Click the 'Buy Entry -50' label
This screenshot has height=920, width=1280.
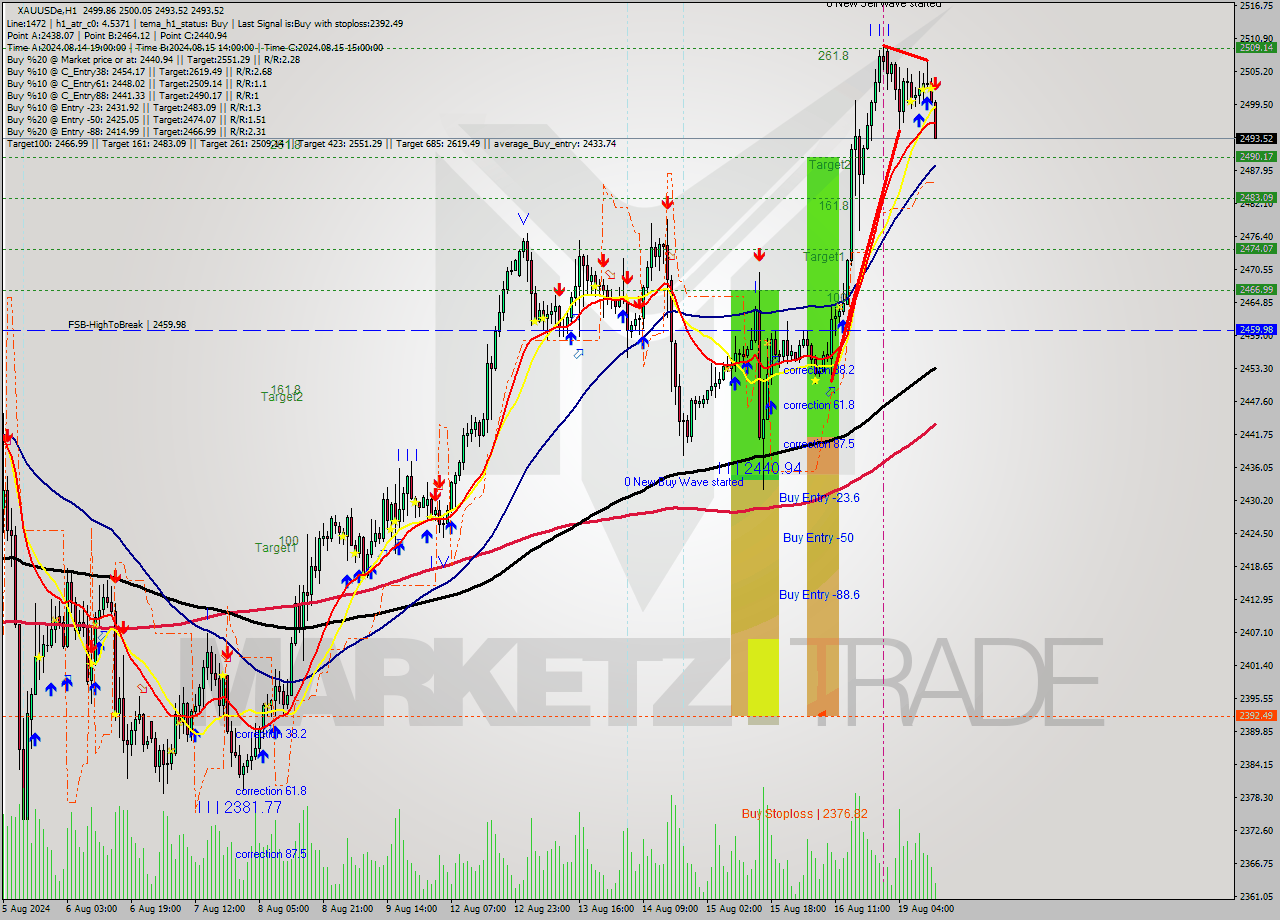click(x=818, y=538)
